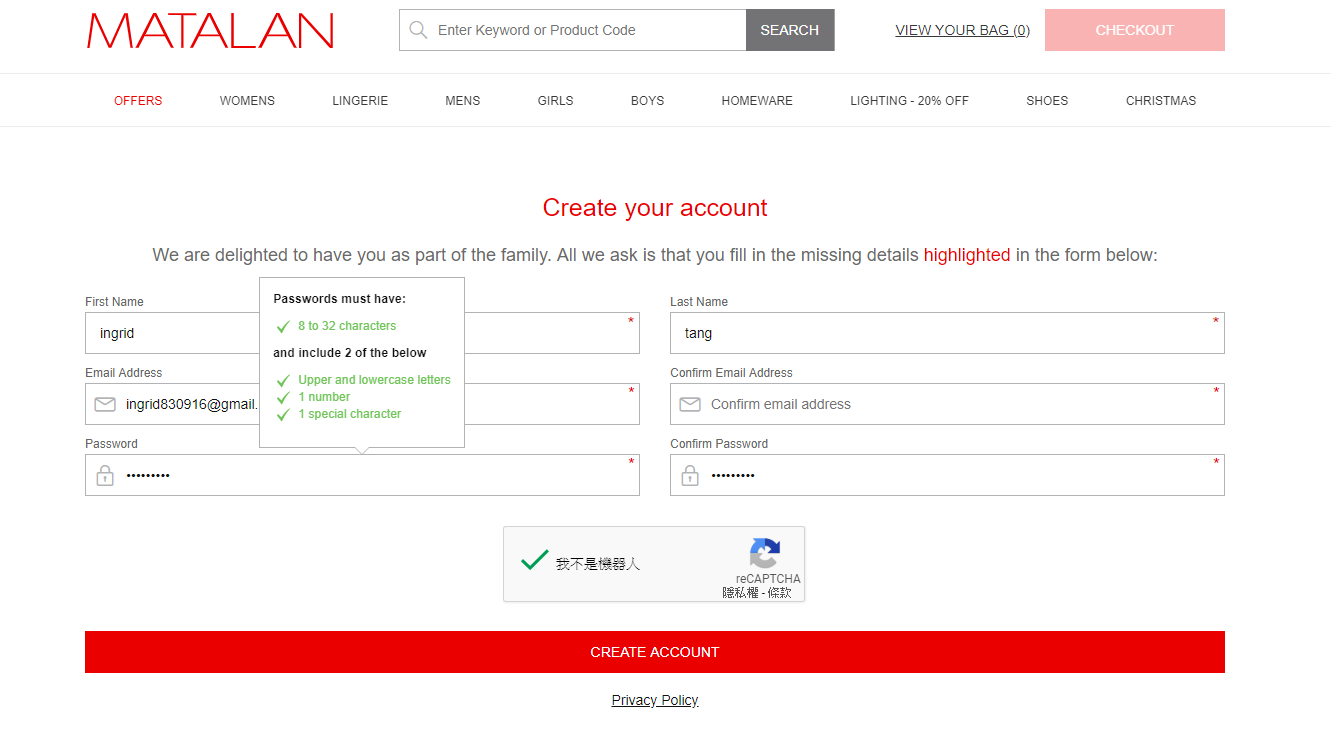
Task: Select the CHRISTMAS menu item
Action: click(1160, 101)
